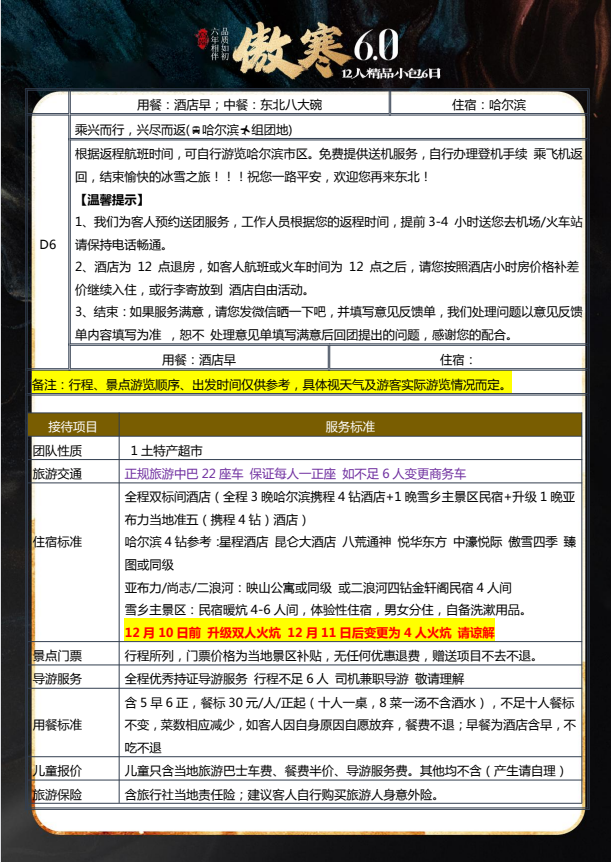Click tip 3 starting 结束：如果服务满意
This screenshot has height=862, width=611.
coord(328,323)
